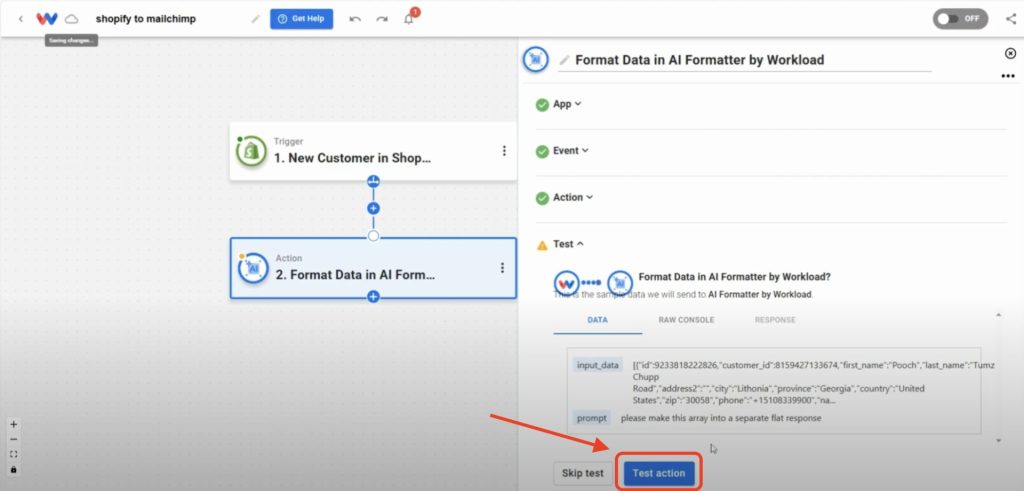Click the cloud save status icon
Screen dimensions: 1024x491
[71, 19]
